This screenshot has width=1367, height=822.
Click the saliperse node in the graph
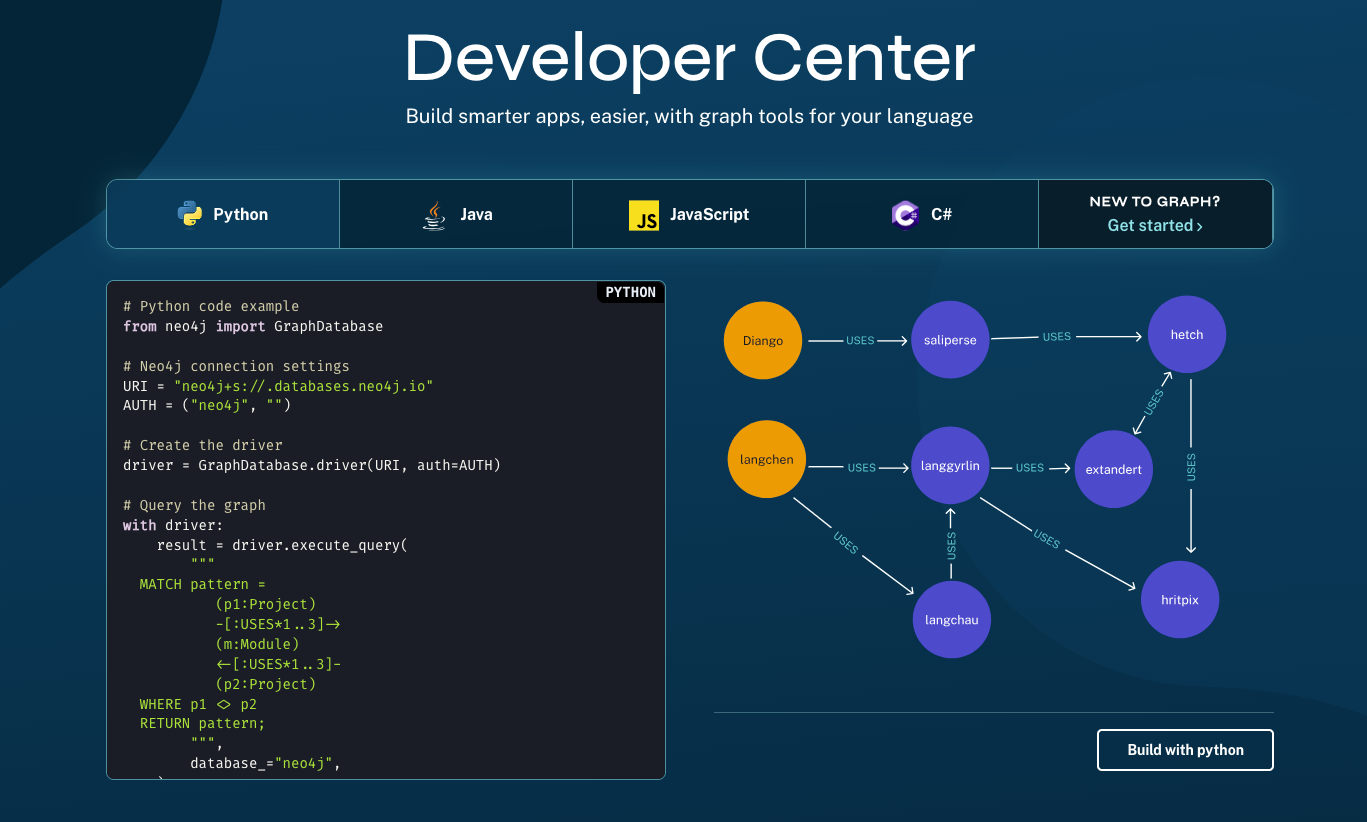(950, 340)
